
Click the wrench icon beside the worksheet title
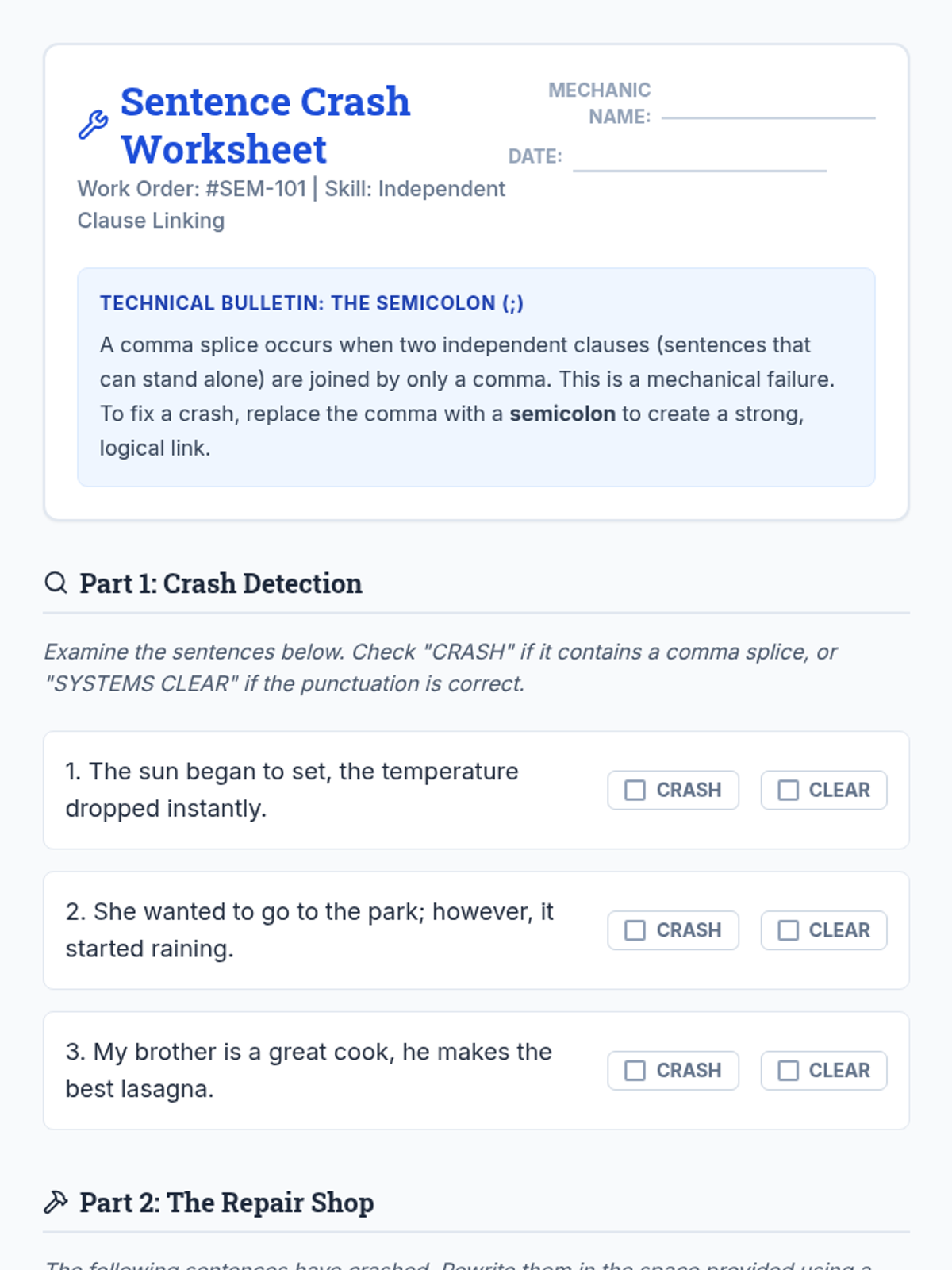(93, 125)
